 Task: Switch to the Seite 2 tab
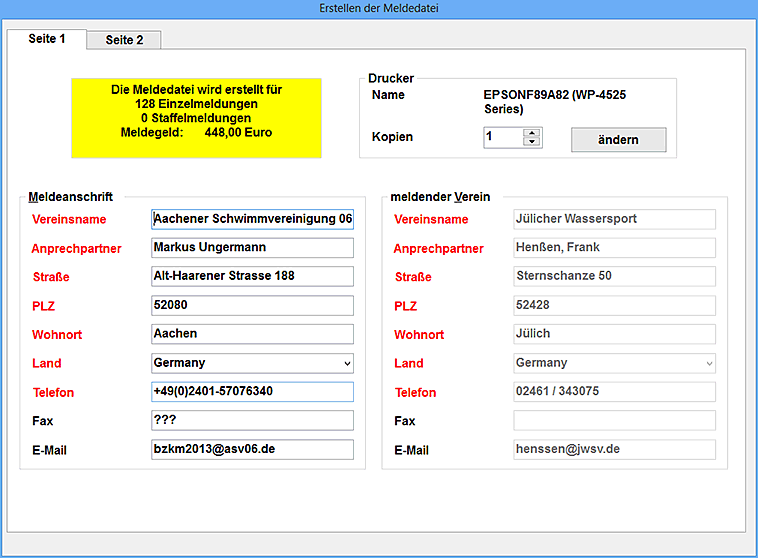click(x=124, y=40)
